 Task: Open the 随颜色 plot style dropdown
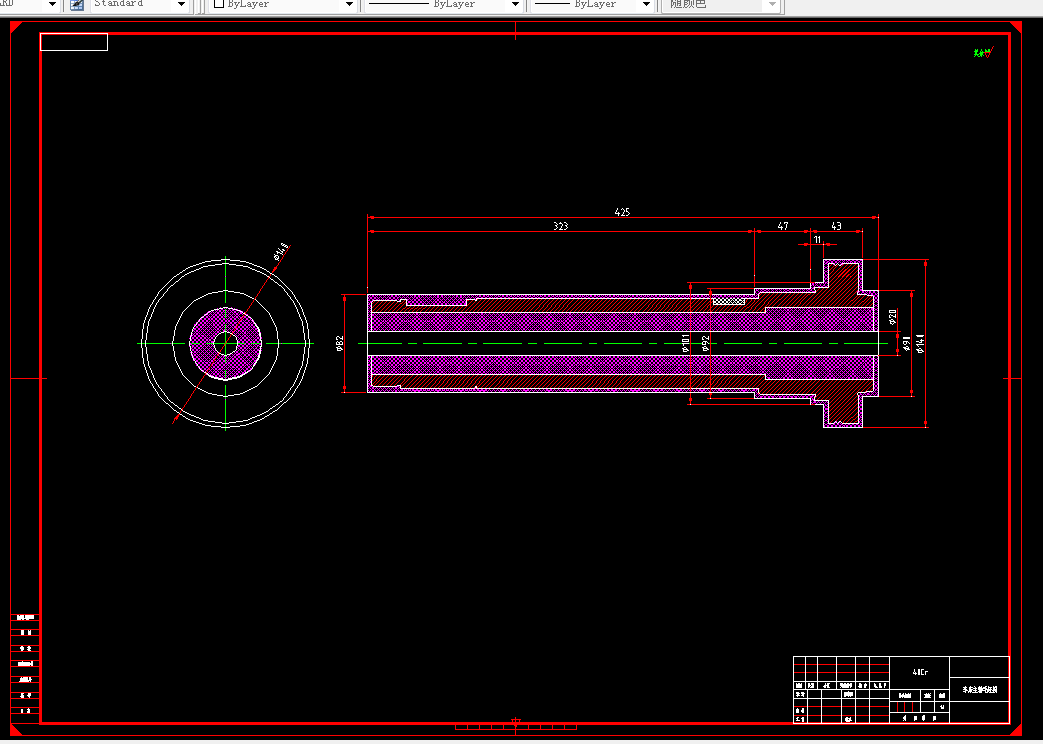[x=772, y=5]
